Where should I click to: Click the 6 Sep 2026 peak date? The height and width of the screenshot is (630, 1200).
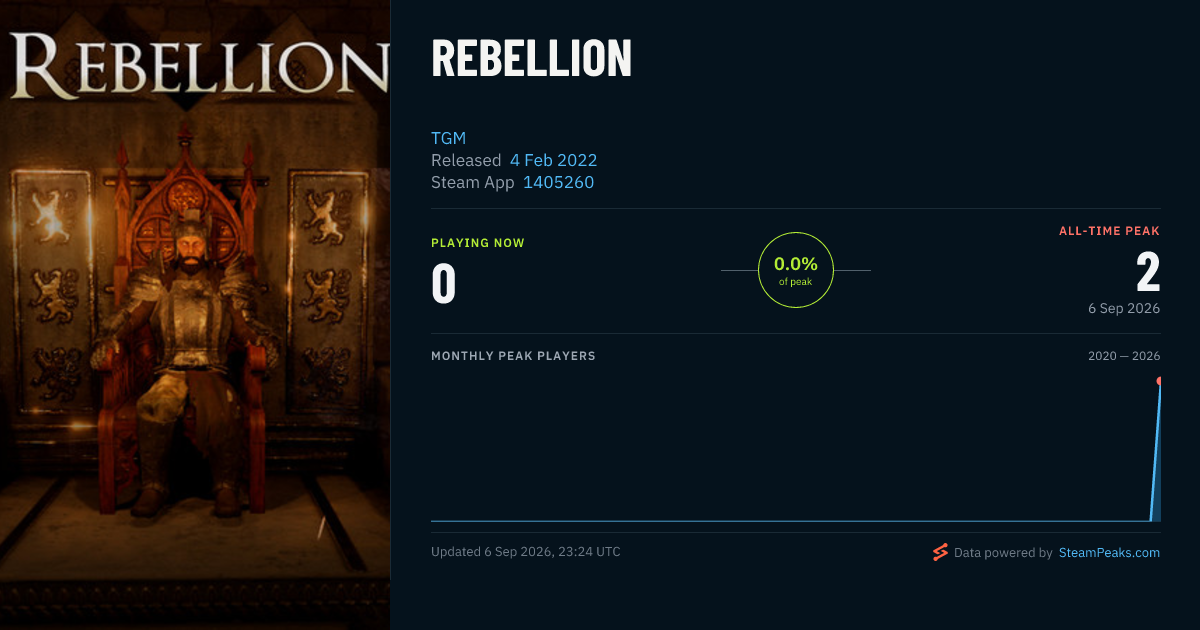(x=1124, y=308)
